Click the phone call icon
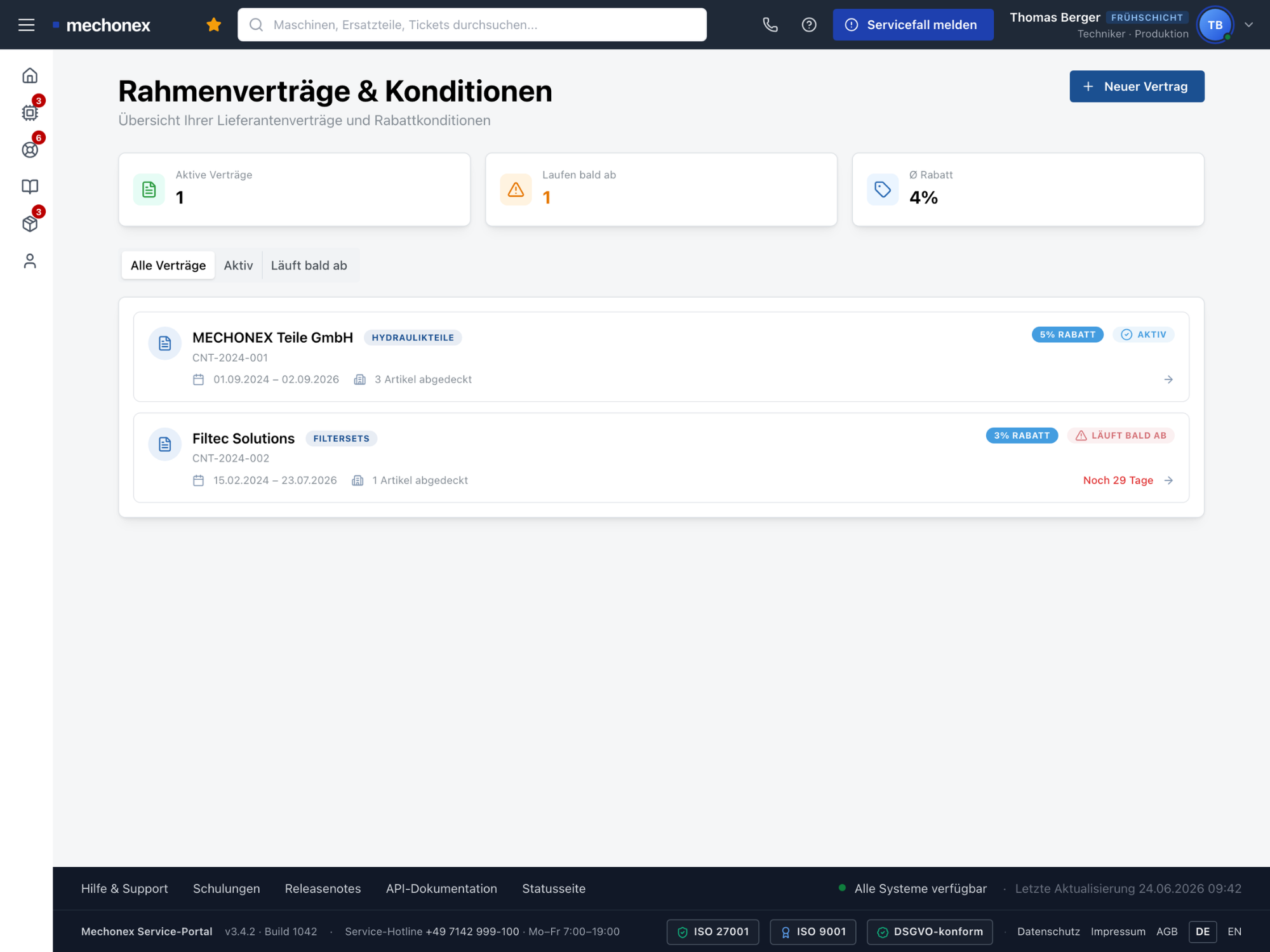1270x952 pixels. pyautogui.click(x=770, y=25)
